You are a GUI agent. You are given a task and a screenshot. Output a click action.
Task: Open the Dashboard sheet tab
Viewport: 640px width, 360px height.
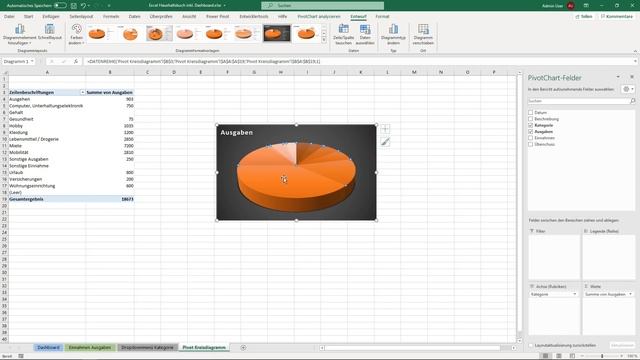click(48, 347)
